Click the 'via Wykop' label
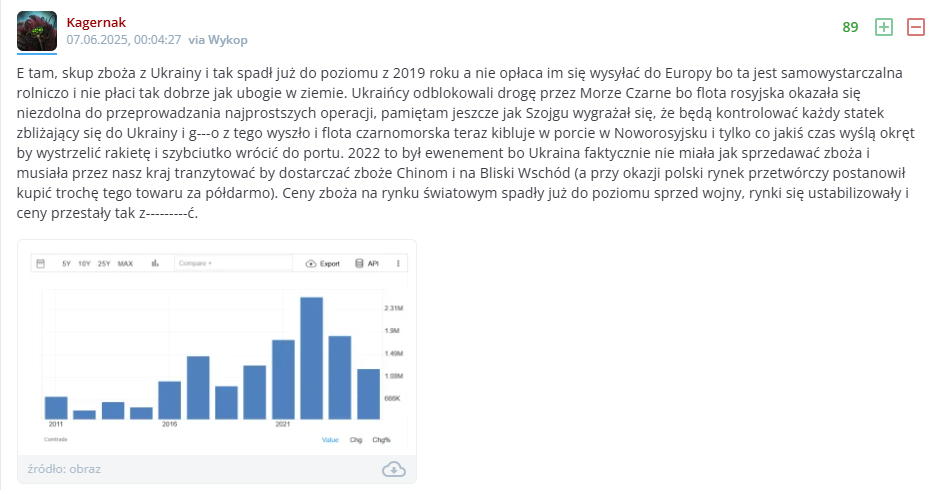940x494 pixels. [218, 40]
